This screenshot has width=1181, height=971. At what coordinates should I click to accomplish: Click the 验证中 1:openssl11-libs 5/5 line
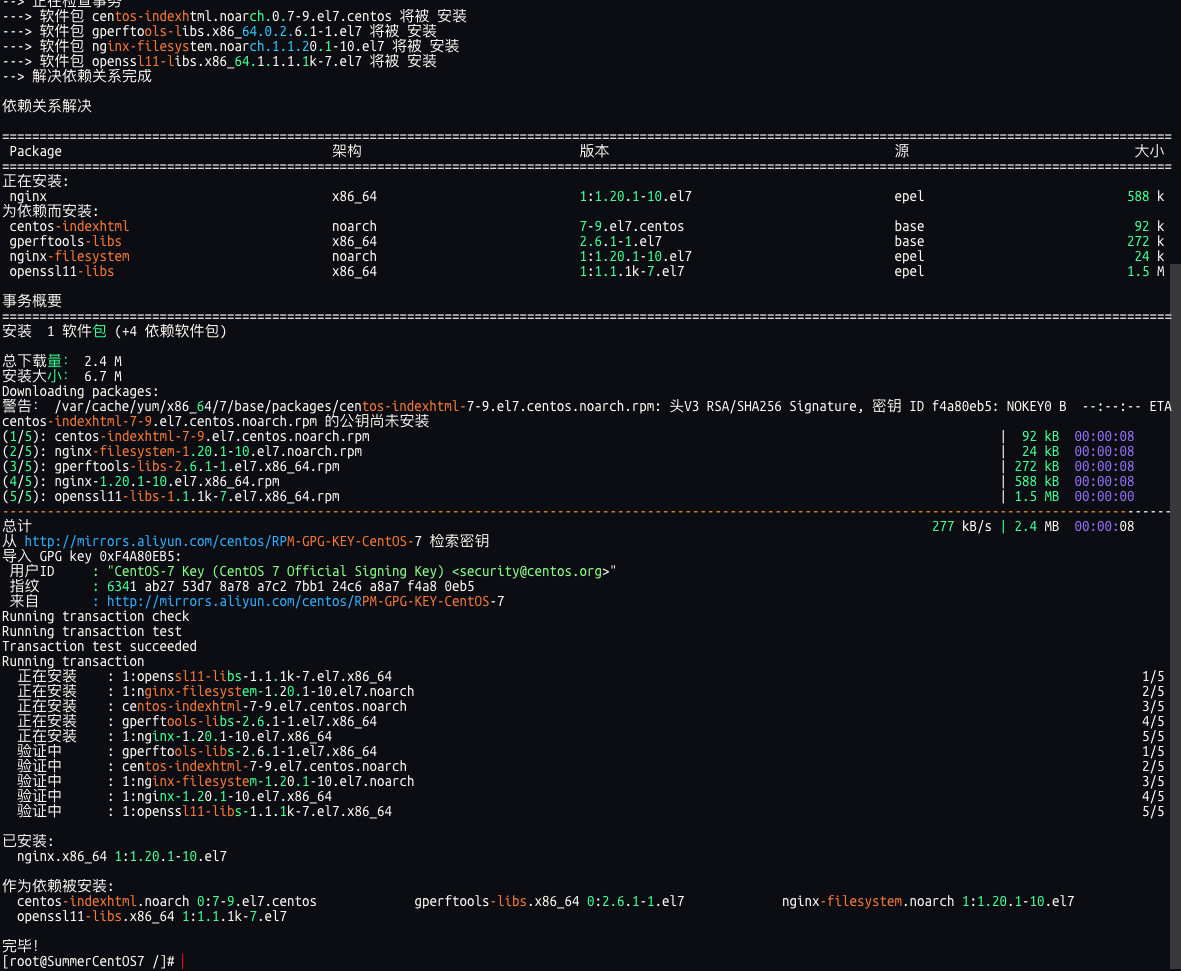590,812
